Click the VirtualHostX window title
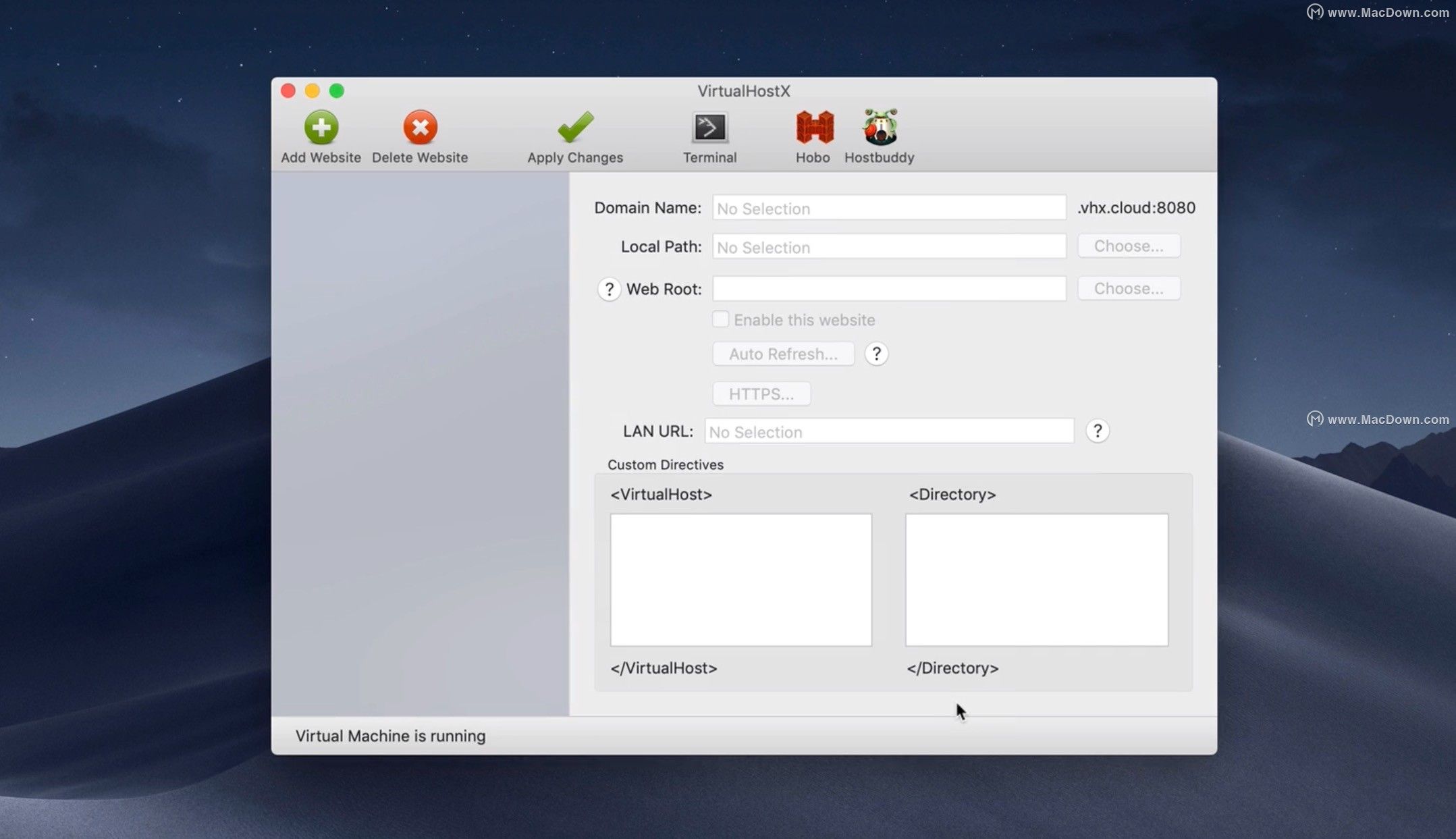This screenshot has width=1456, height=839. [x=743, y=91]
